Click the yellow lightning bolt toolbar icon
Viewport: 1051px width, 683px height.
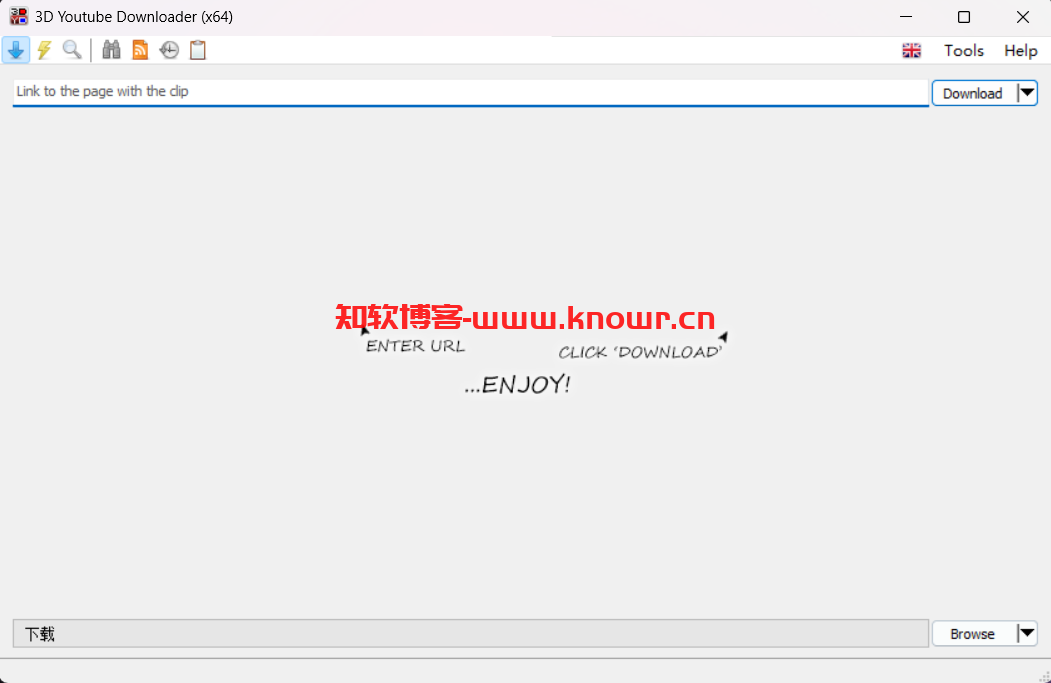[x=44, y=50]
